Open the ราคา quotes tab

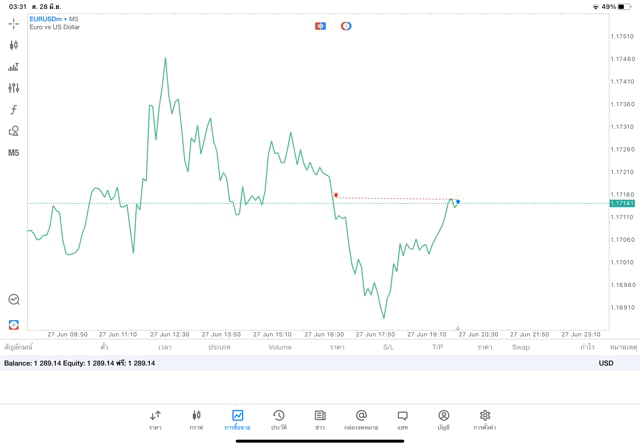pos(155,419)
